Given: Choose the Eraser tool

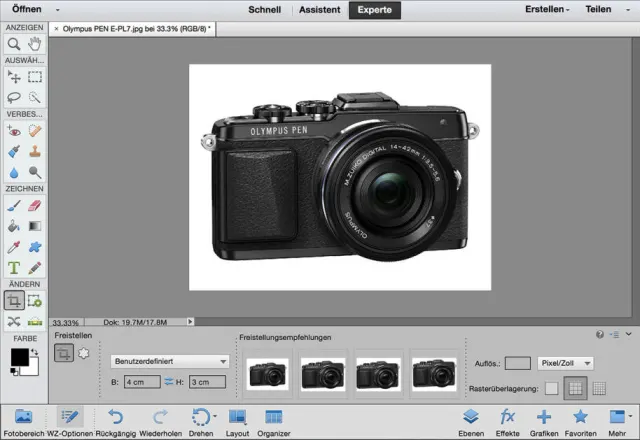Looking at the screenshot, I should [35, 204].
